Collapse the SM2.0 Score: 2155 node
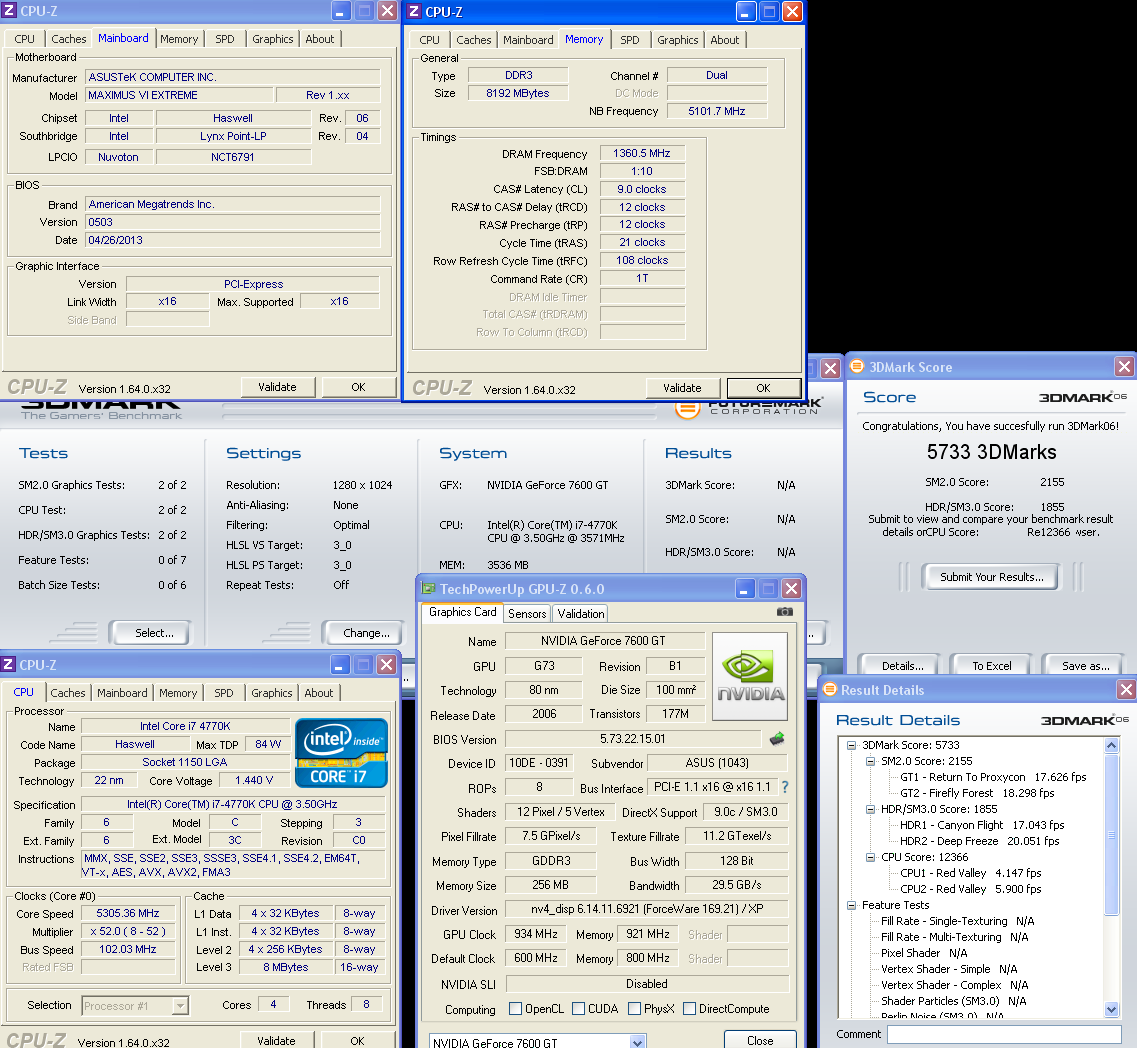 [870, 761]
